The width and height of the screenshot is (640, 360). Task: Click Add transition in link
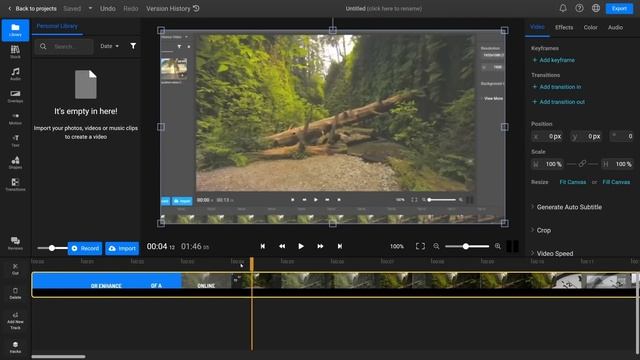coord(557,87)
